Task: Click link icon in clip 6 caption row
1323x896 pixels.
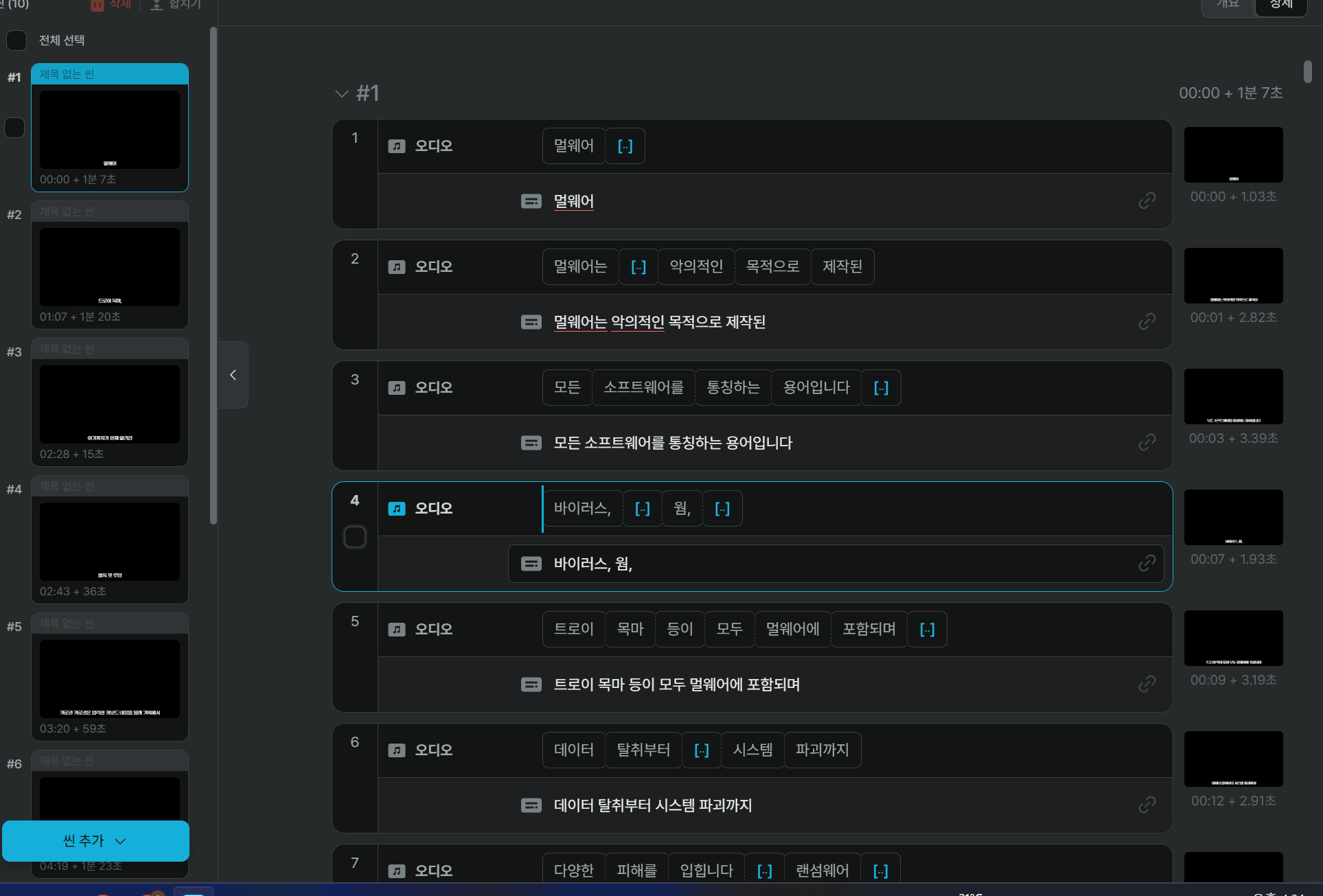Action: tap(1147, 805)
